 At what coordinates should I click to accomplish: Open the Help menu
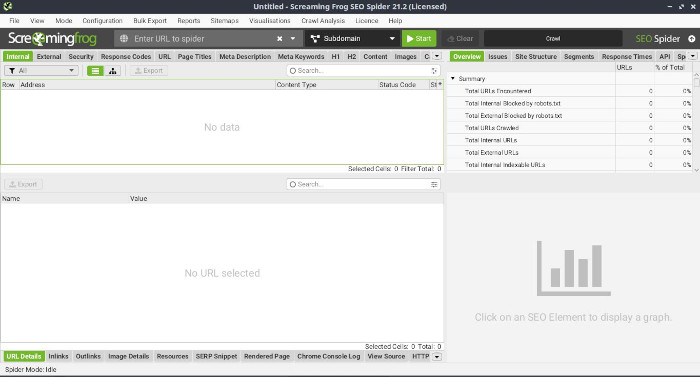pyautogui.click(x=395, y=21)
